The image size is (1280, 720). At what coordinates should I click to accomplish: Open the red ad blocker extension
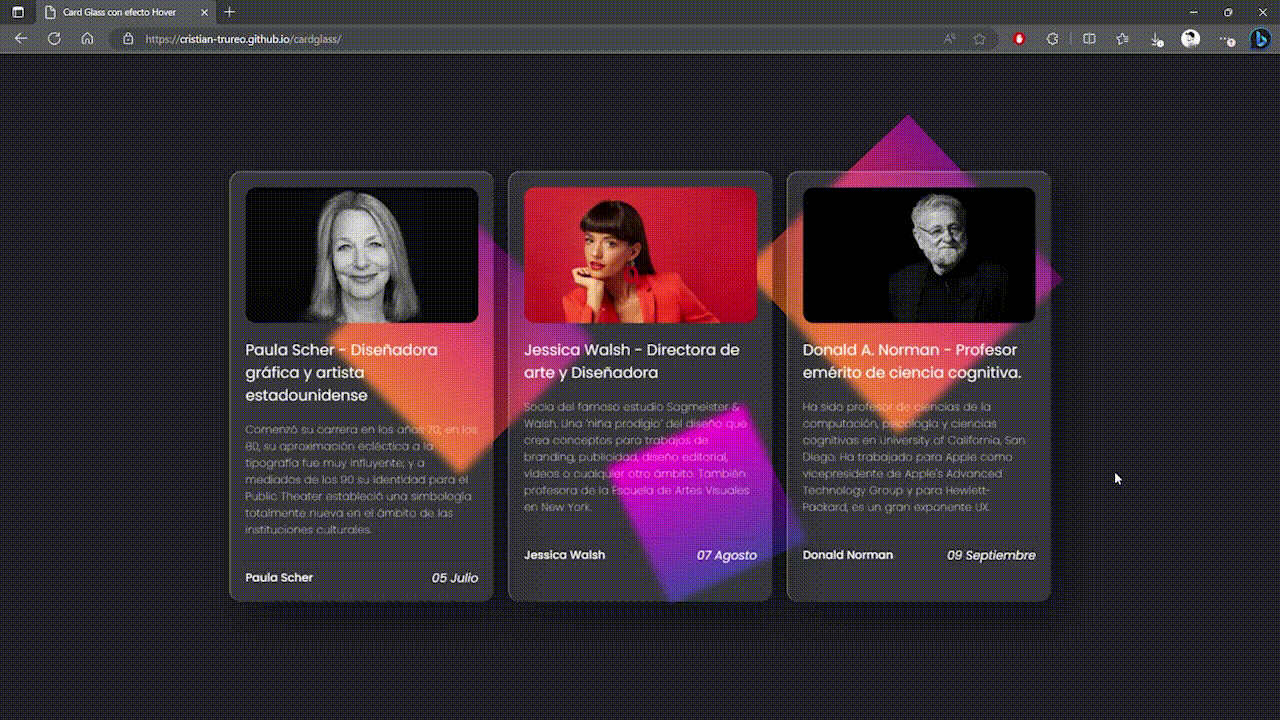pyautogui.click(x=1019, y=39)
